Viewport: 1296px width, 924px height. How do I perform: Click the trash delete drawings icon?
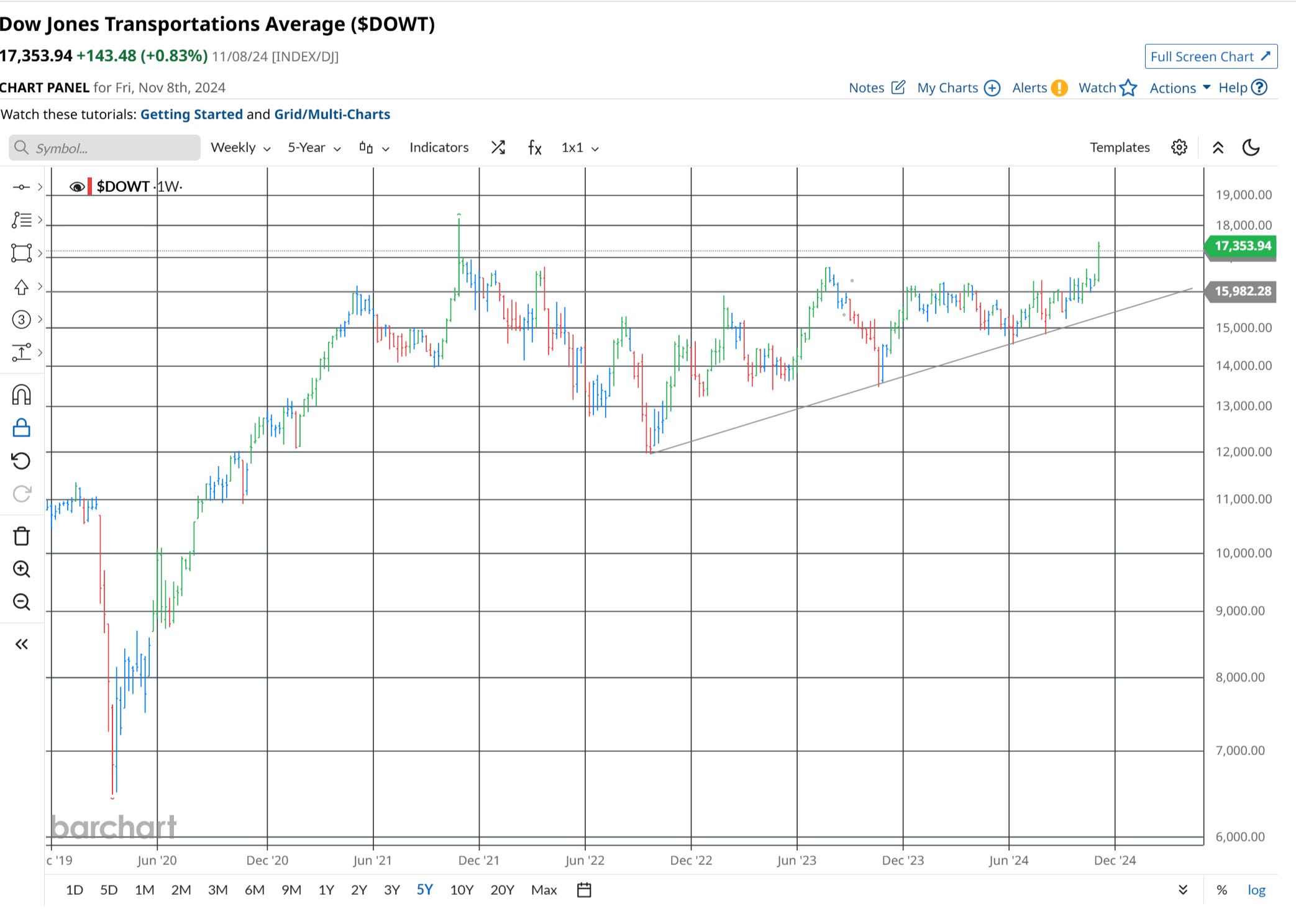tap(21, 536)
